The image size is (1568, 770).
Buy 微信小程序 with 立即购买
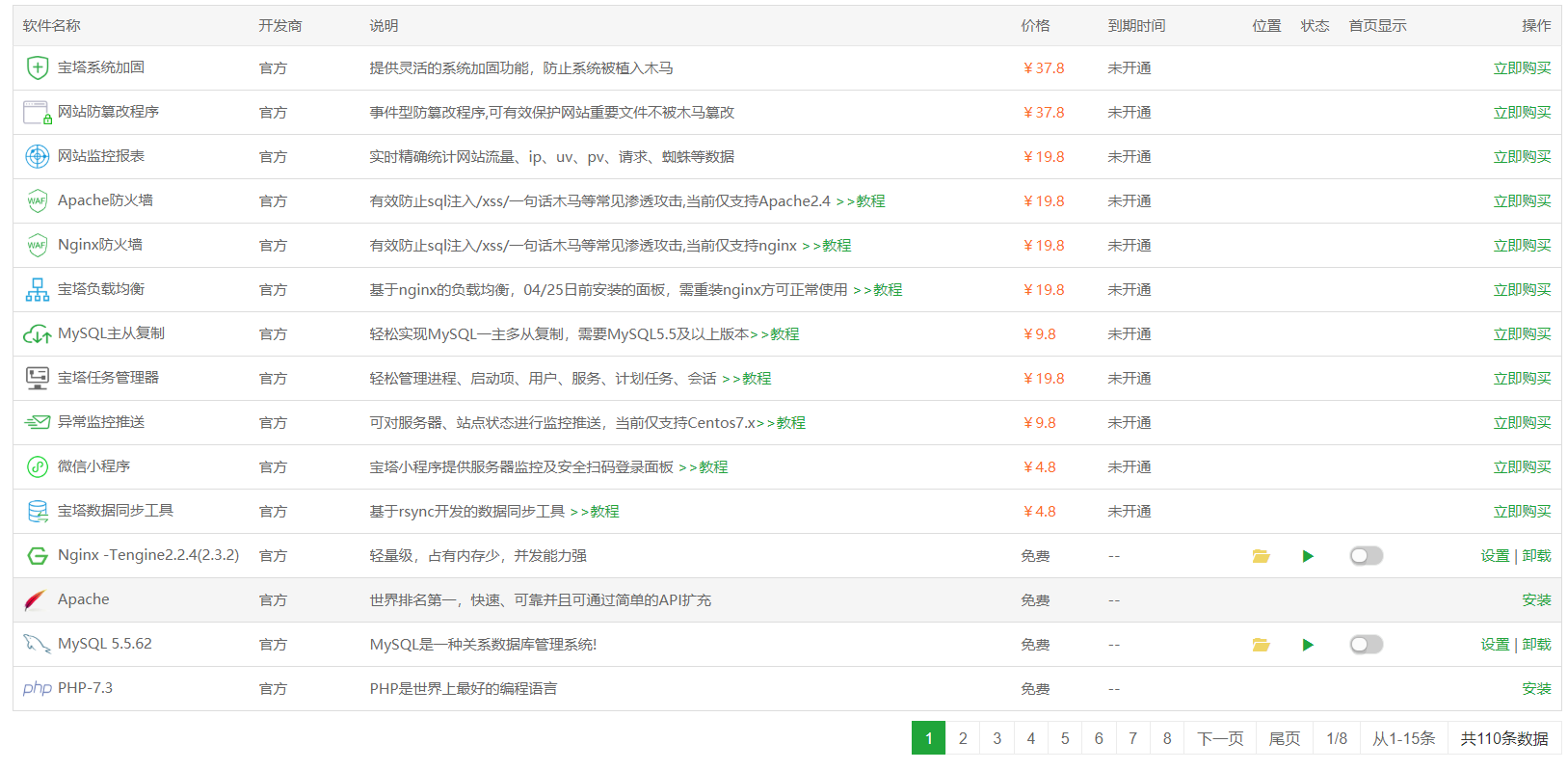pyautogui.click(x=1523, y=467)
